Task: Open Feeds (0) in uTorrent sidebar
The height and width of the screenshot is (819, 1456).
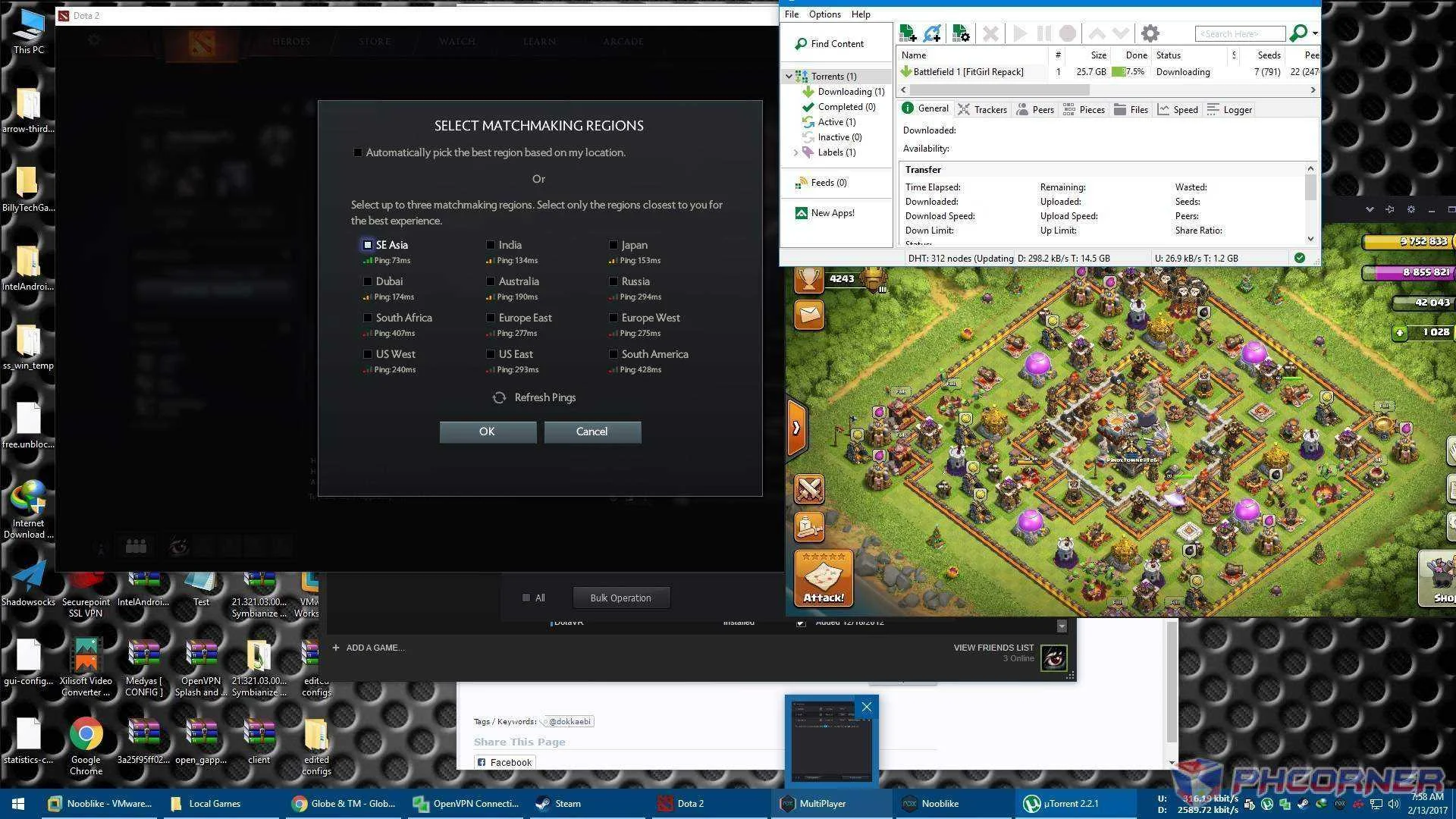Action: pyautogui.click(x=821, y=183)
